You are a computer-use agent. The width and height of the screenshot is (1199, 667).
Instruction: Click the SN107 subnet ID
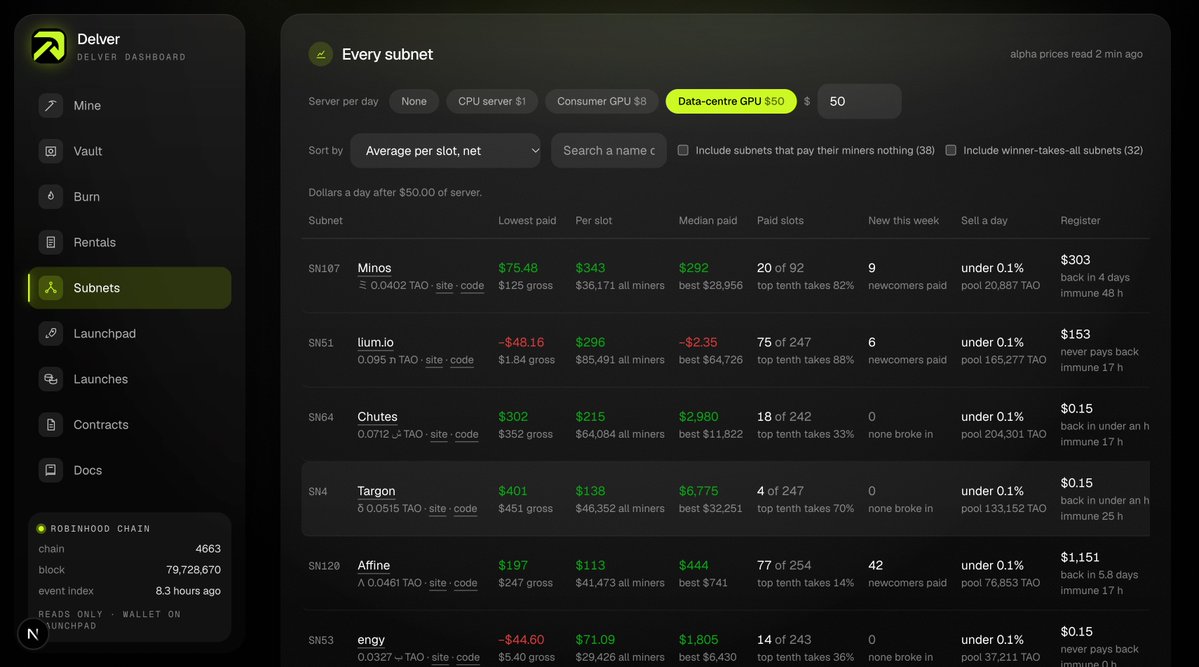coord(323,268)
